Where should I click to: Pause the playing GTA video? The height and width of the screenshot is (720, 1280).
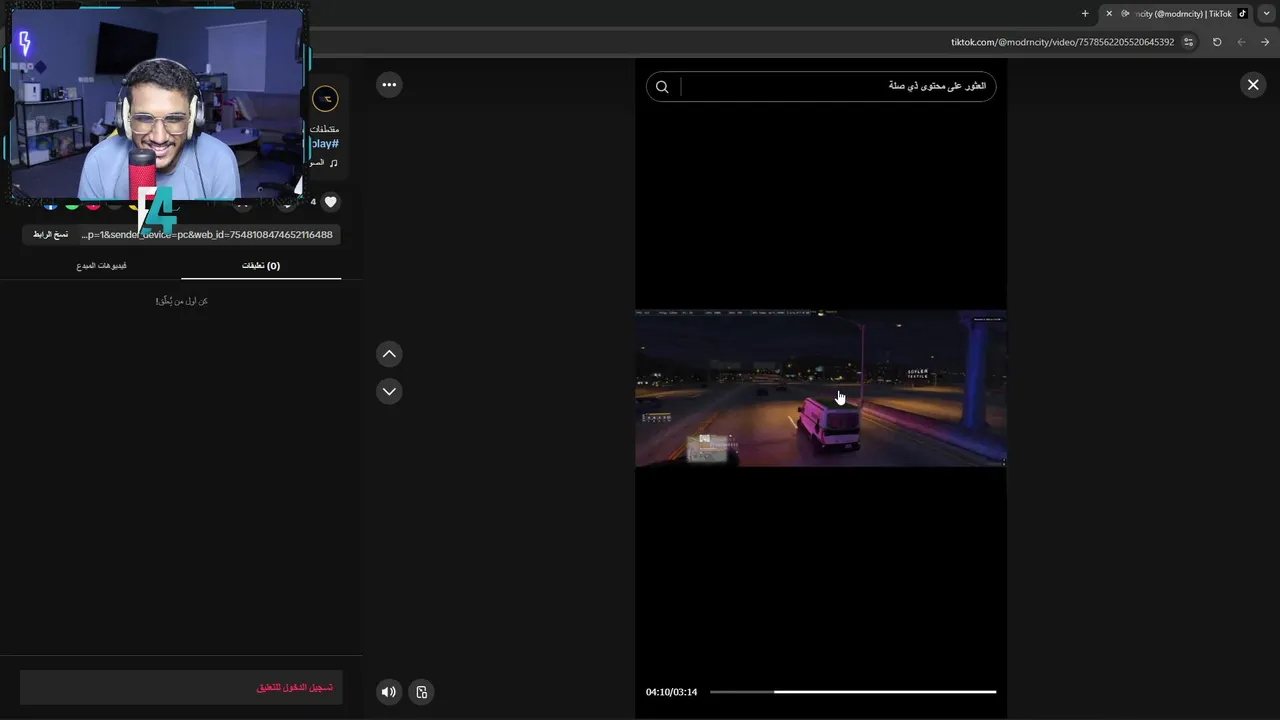(x=820, y=388)
